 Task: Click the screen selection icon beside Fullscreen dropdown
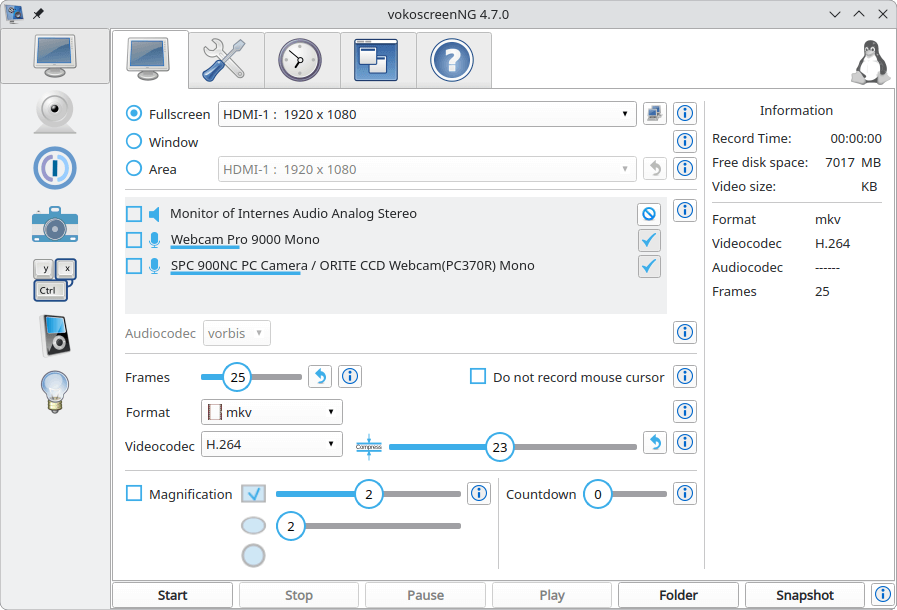point(654,113)
